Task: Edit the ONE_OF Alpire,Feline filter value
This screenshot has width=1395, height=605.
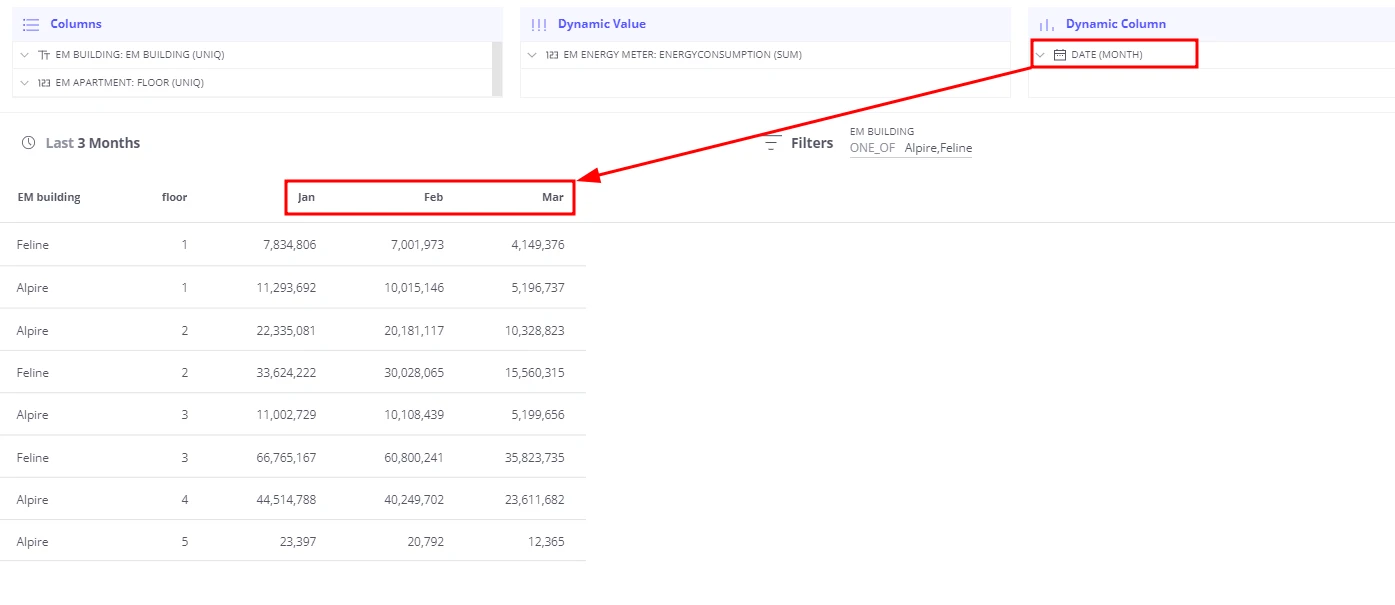Action: click(x=911, y=148)
